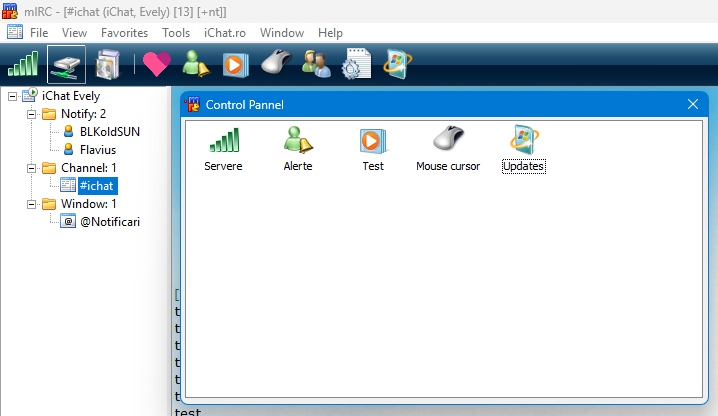This screenshot has height=416, width=718.
Task: Click the pink heart toolbar icon
Action: click(x=157, y=64)
